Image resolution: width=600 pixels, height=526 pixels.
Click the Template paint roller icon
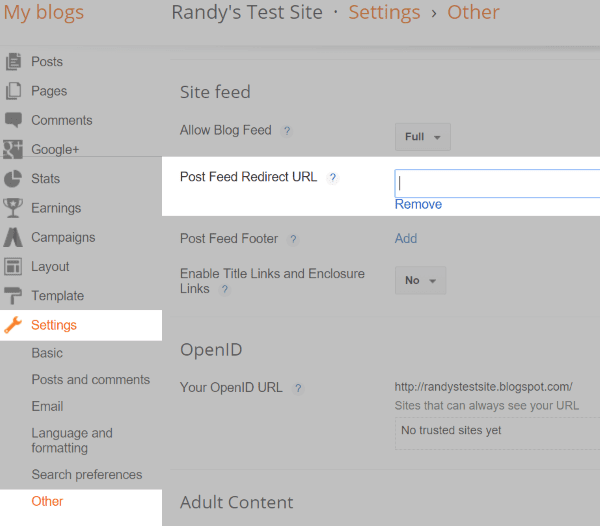13,296
